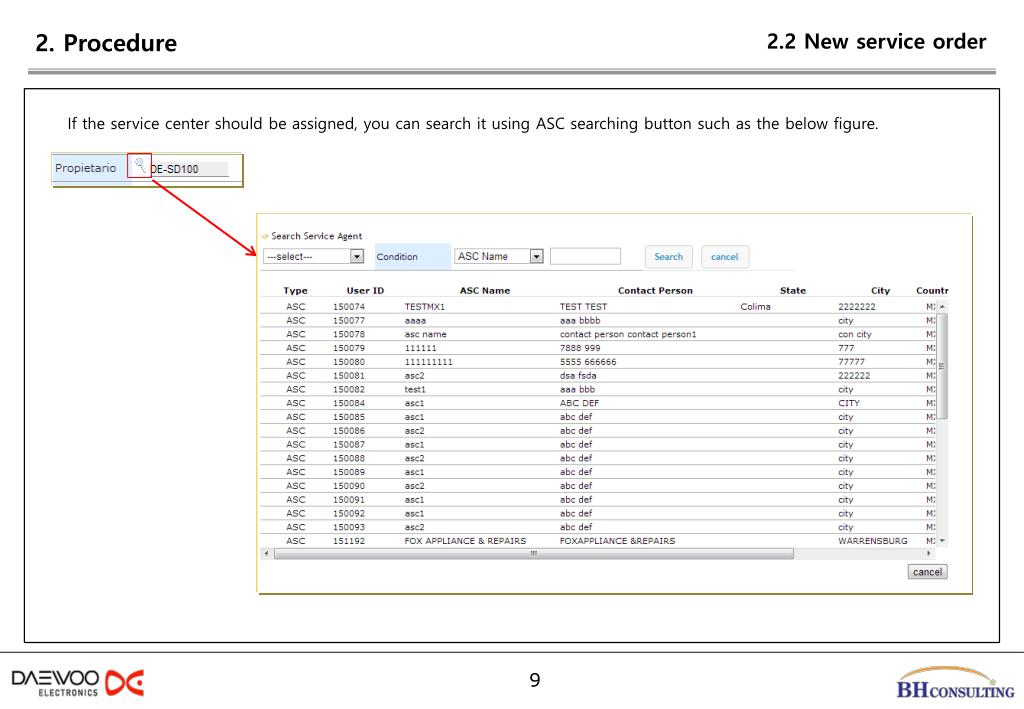Viewport: 1024px width, 709px height.
Task: Click the search text input field
Action: click(x=585, y=256)
